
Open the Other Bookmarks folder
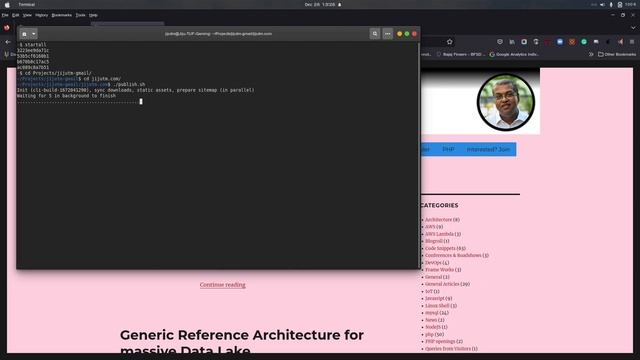[617, 54]
